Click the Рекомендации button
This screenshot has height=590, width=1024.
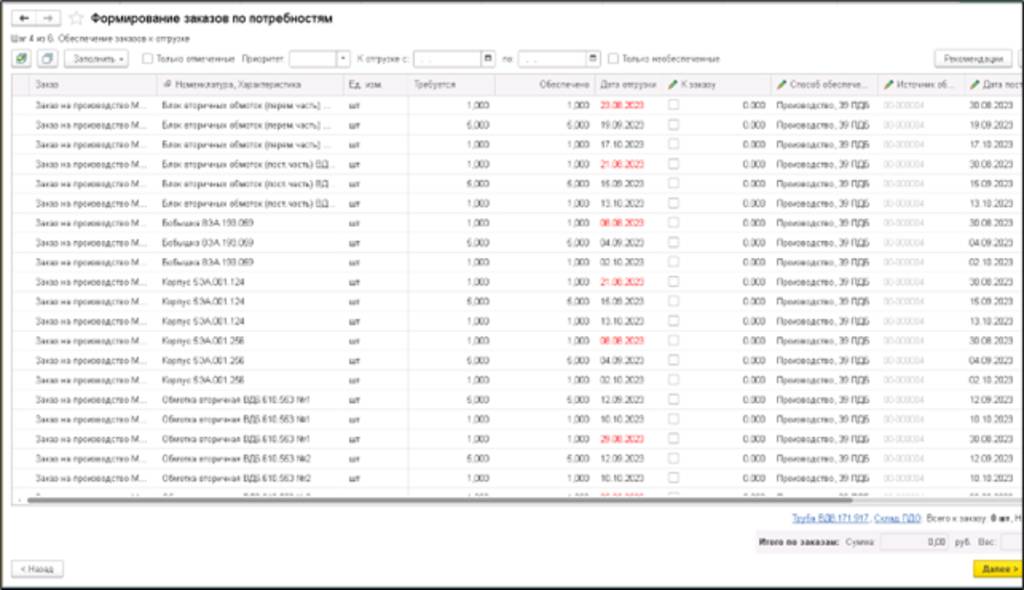972,59
